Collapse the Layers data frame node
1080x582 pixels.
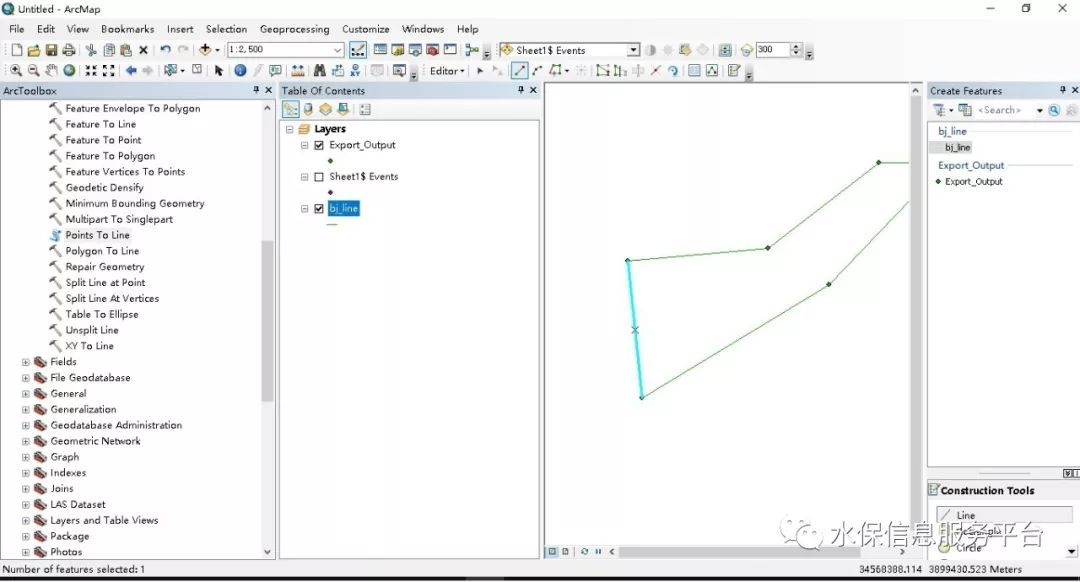[289, 129]
